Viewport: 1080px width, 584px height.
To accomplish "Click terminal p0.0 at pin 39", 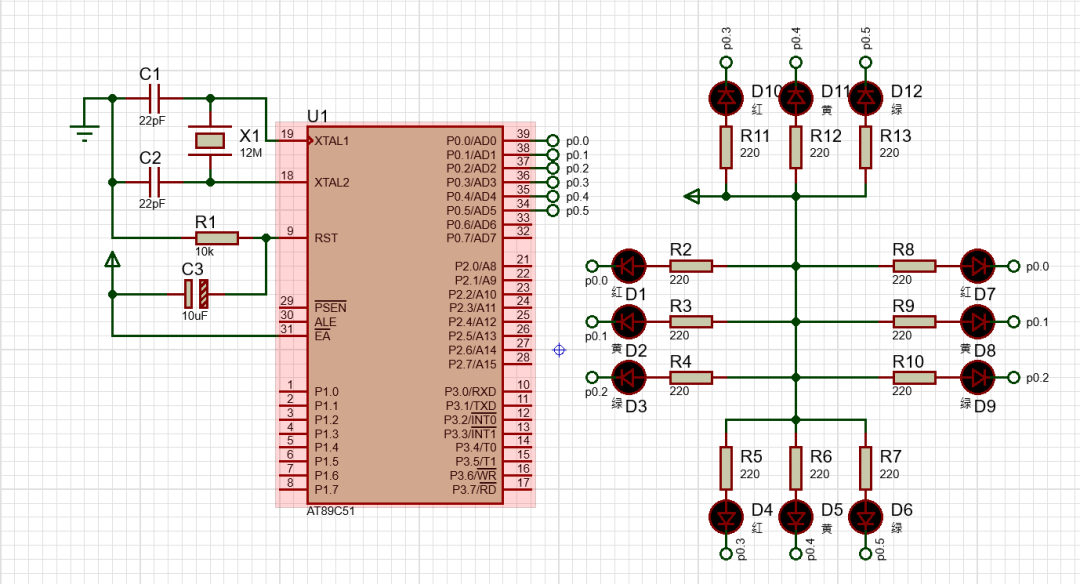I will (x=552, y=140).
